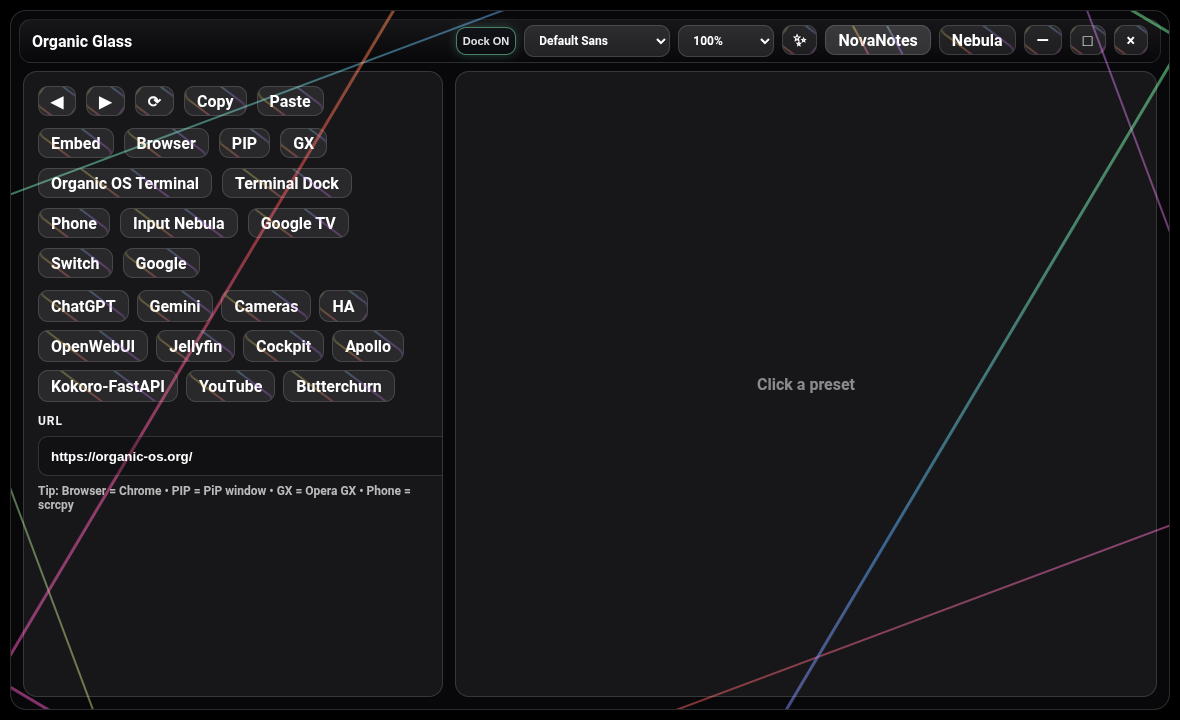This screenshot has height=720, width=1180.
Task: Go forward with the right arrow button
Action: click(x=105, y=102)
